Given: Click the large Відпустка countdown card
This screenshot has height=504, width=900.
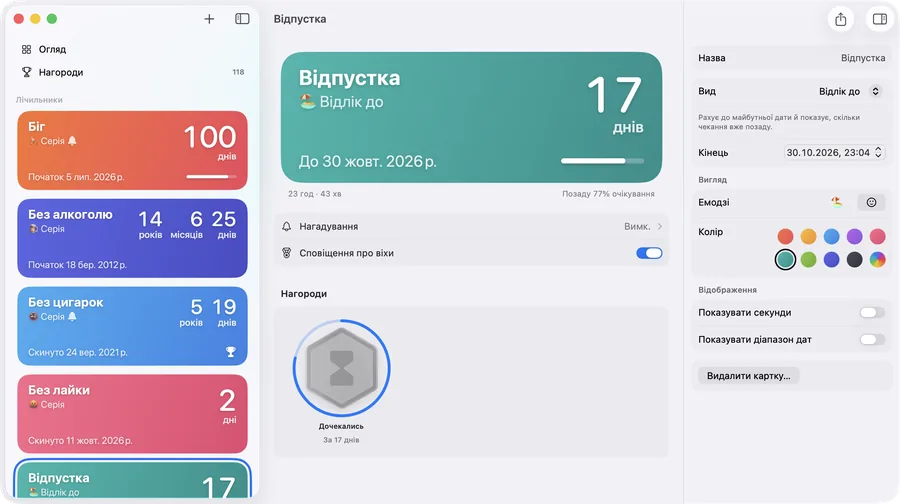Looking at the screenshot, I should tap(471, 118).
